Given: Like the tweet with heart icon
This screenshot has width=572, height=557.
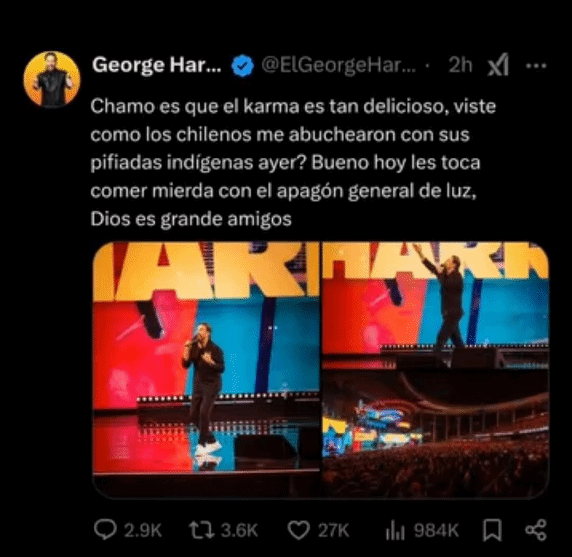Looking at the screenshot, I should point(299,530).
